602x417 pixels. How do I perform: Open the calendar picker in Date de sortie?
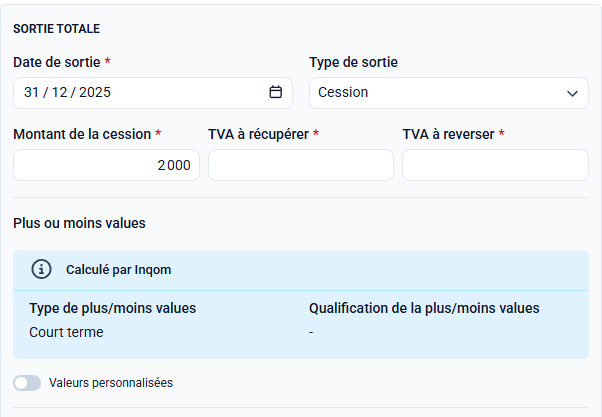coord(276,92)
